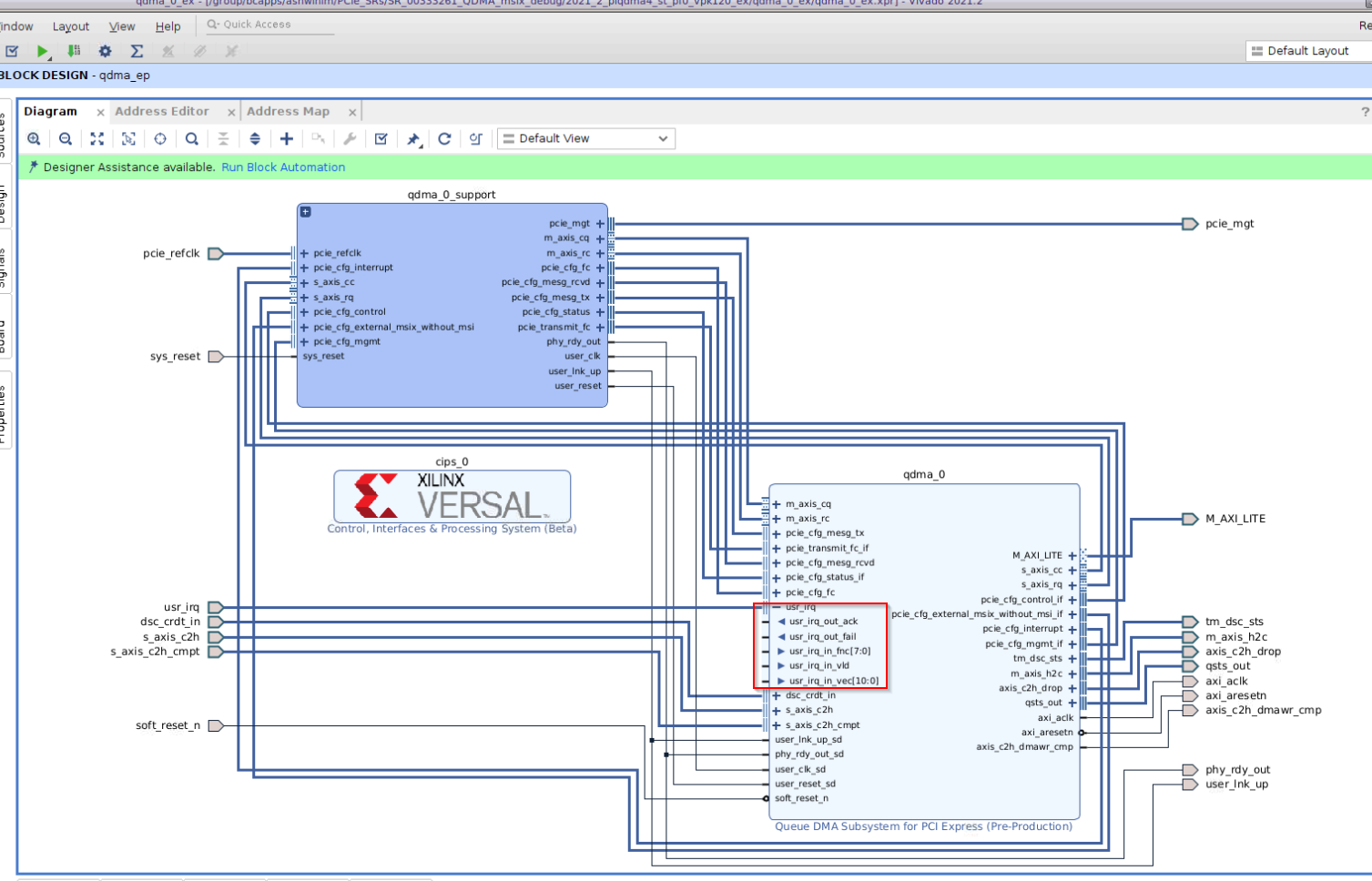Click the Add IP plus icon
The image size is (1372, 881).
287,139
